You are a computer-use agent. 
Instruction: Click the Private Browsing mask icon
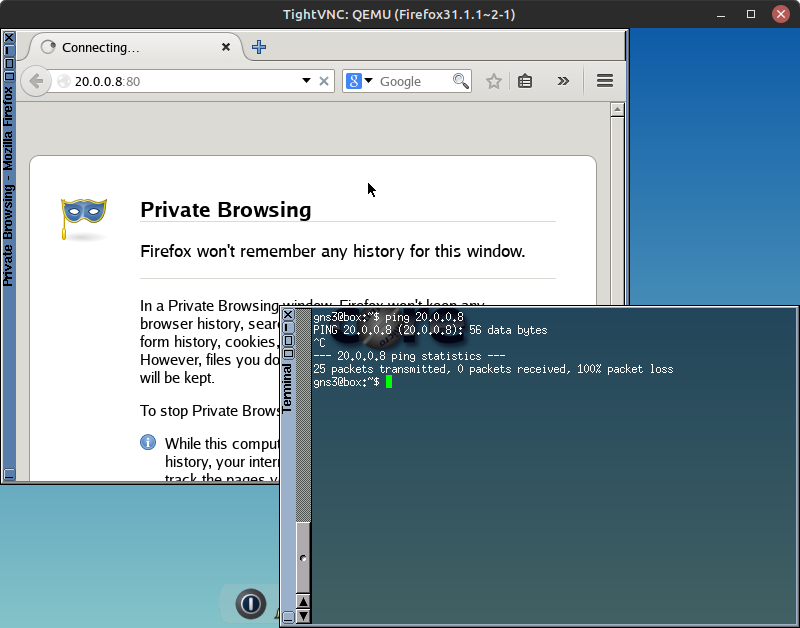(x=84, y=219)
